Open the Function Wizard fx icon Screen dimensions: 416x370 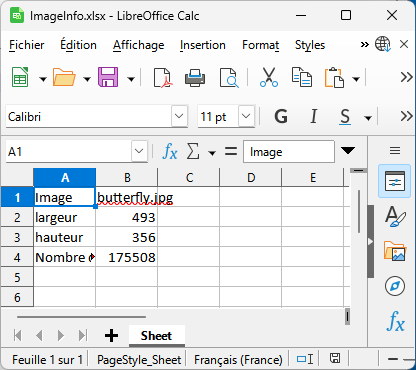pyautogui.click(x=170, y=152)
